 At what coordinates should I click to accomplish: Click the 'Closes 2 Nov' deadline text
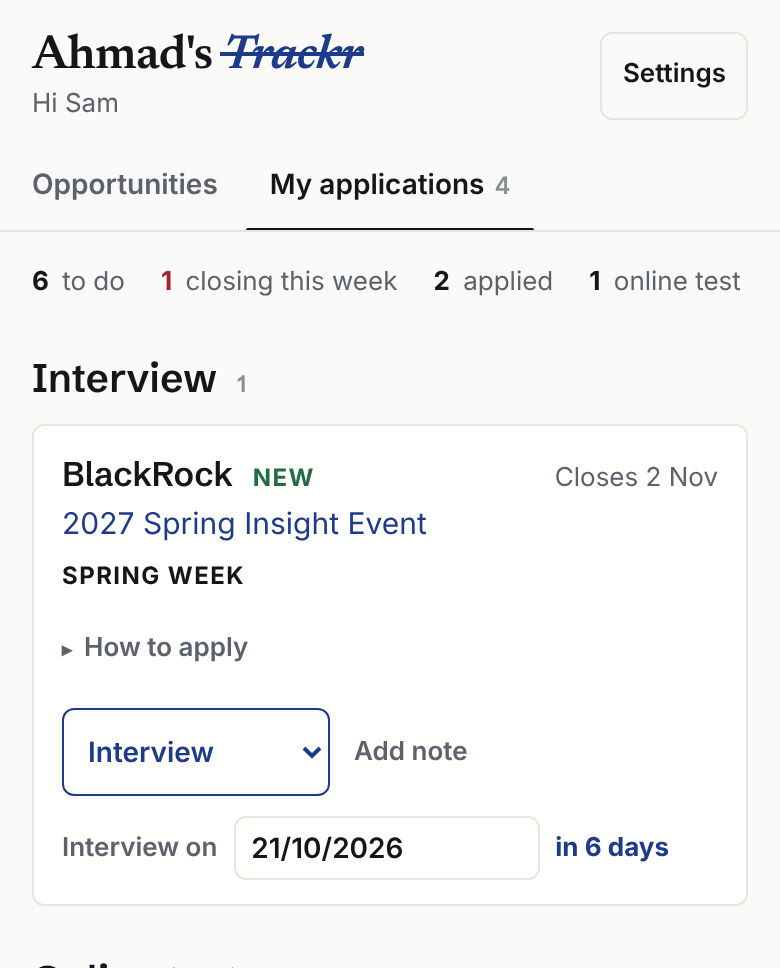[x=636, y=477]
